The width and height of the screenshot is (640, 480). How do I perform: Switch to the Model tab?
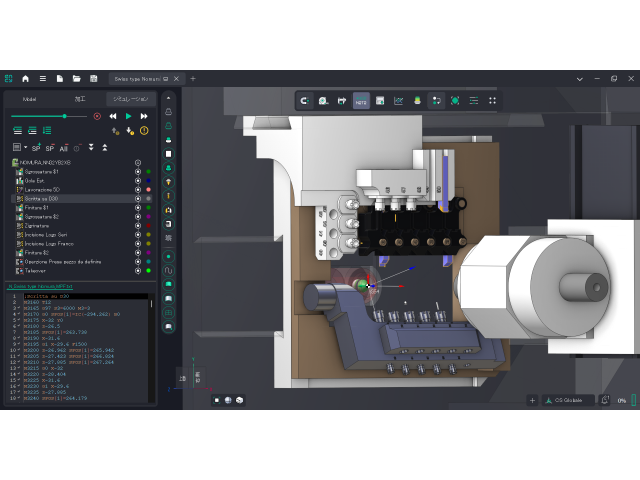[x=30, y=100]
